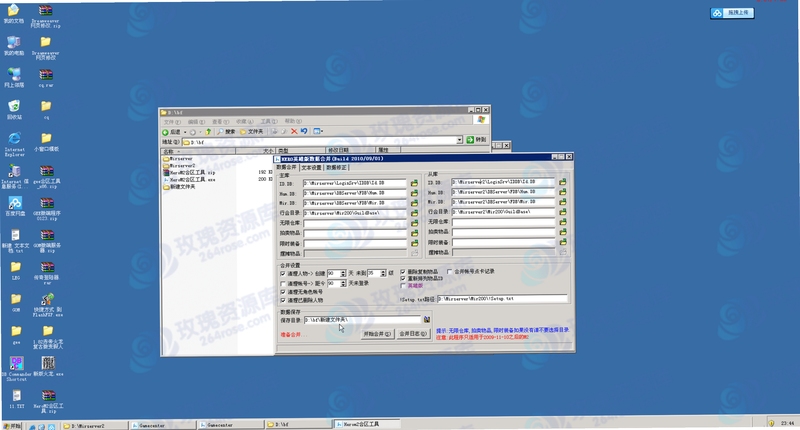Open Explorer address bar dropdown
800x430 pixels.
pos(459,140)
